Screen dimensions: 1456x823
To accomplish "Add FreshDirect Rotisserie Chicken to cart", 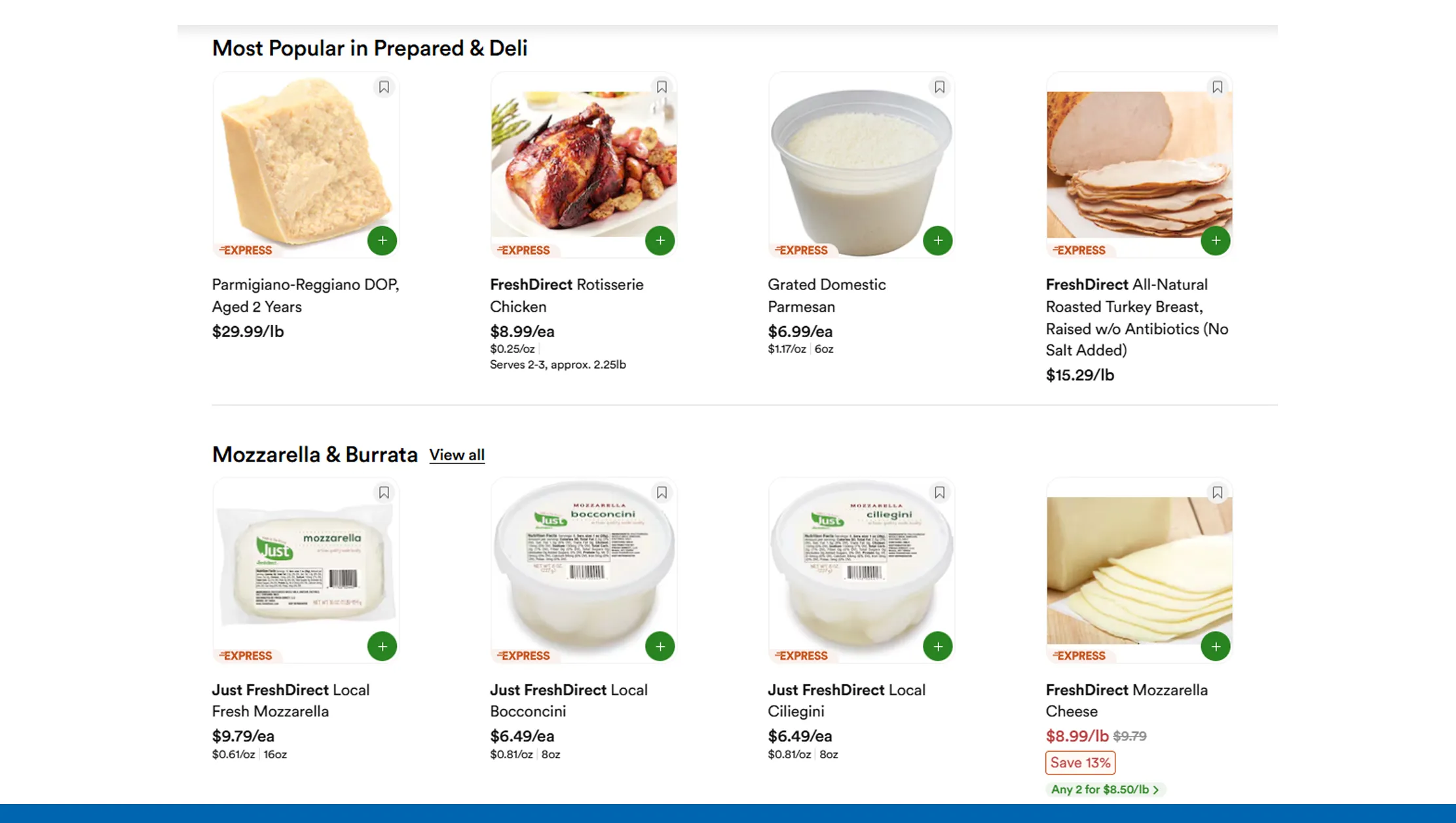I will click(x=660, y=240).
